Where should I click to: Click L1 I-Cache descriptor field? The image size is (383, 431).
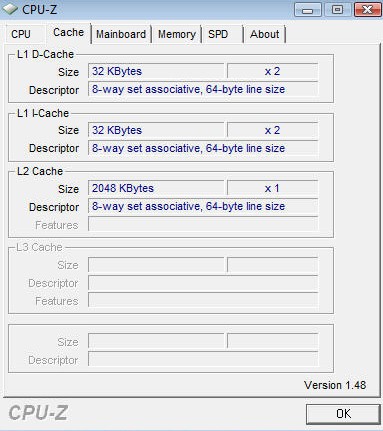pyautogui.click(x=203, y=148)
